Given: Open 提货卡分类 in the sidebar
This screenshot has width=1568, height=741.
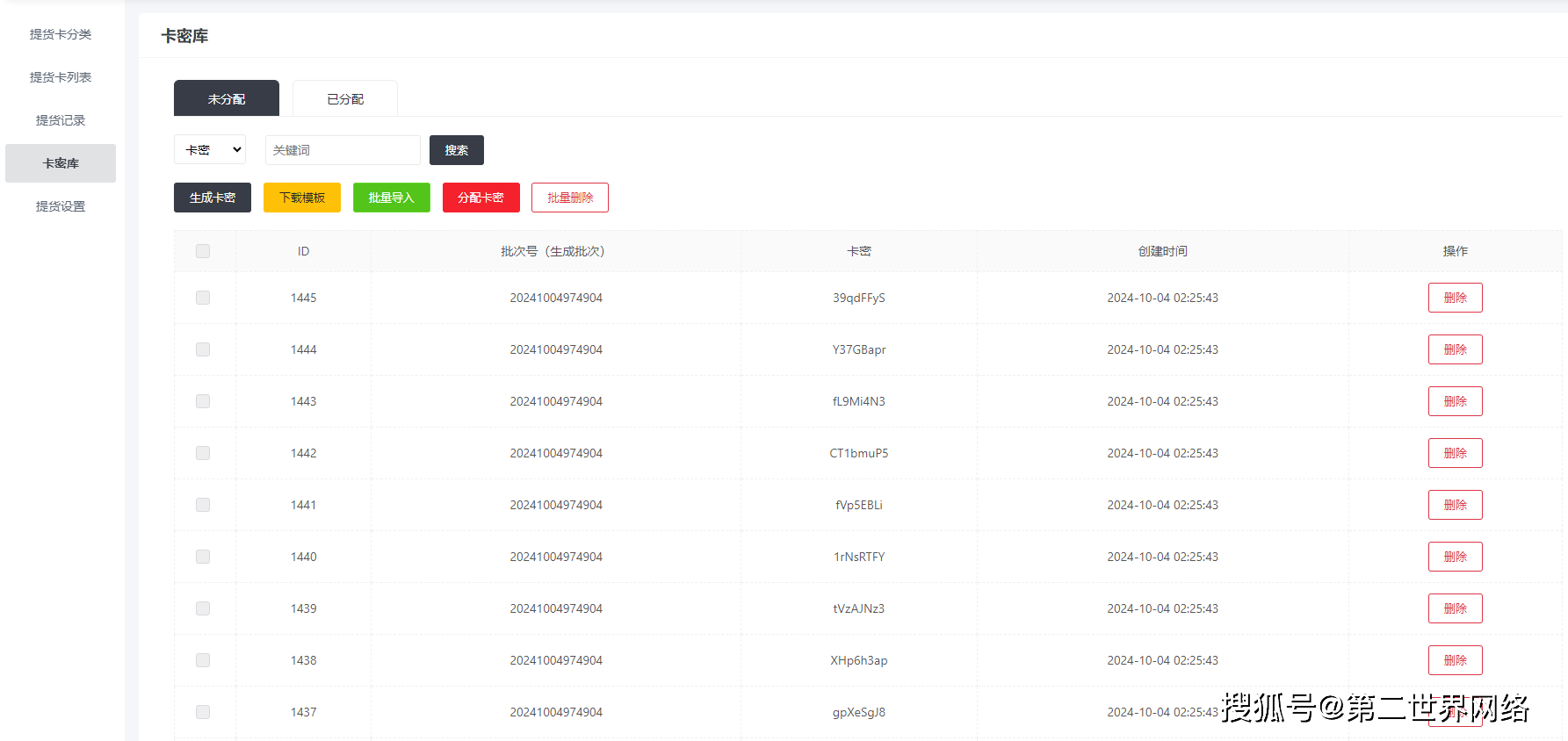Looking at the screenshot, I should coord(61,34).
